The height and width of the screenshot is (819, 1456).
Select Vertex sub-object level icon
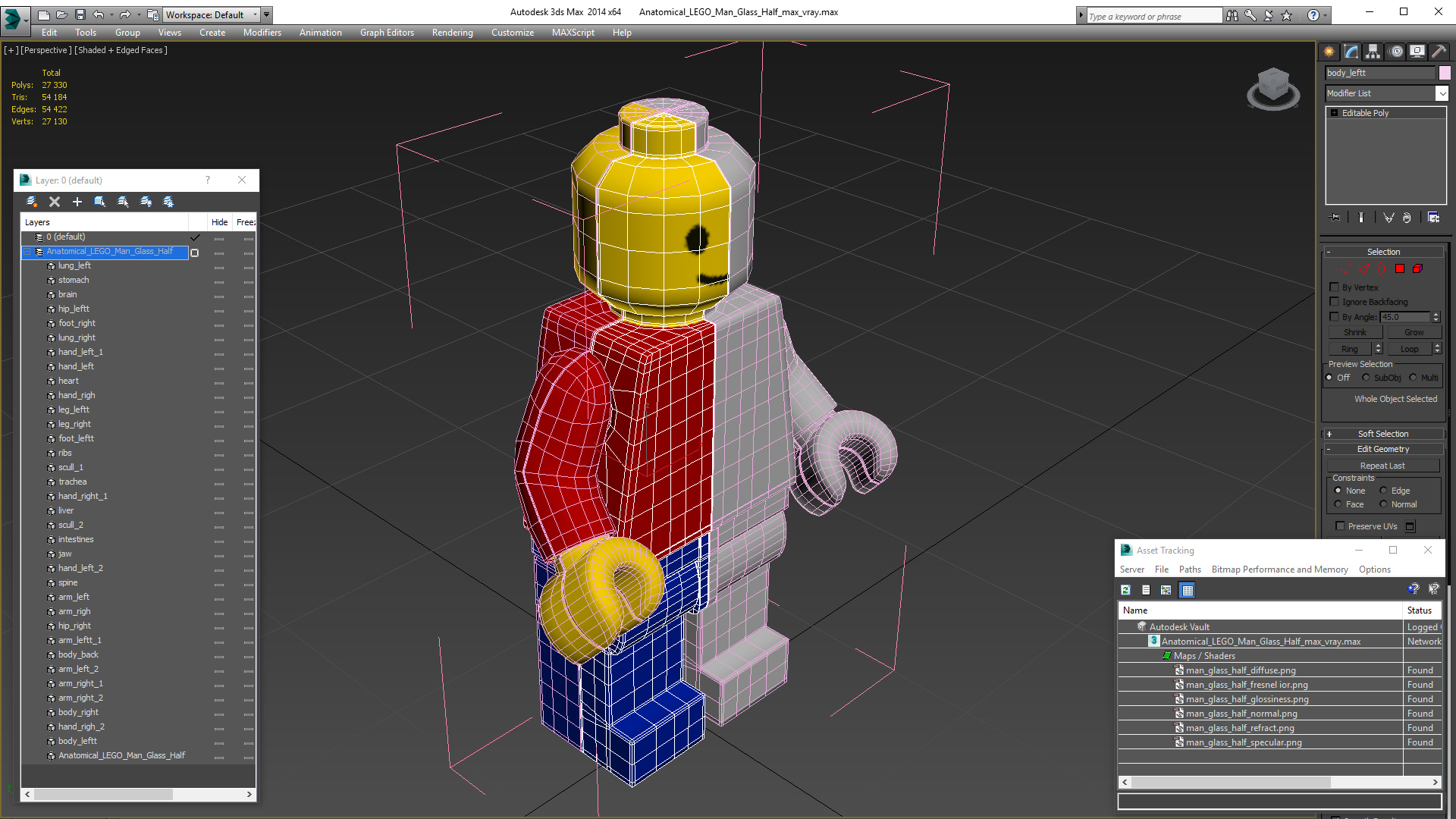point(1345,268)
